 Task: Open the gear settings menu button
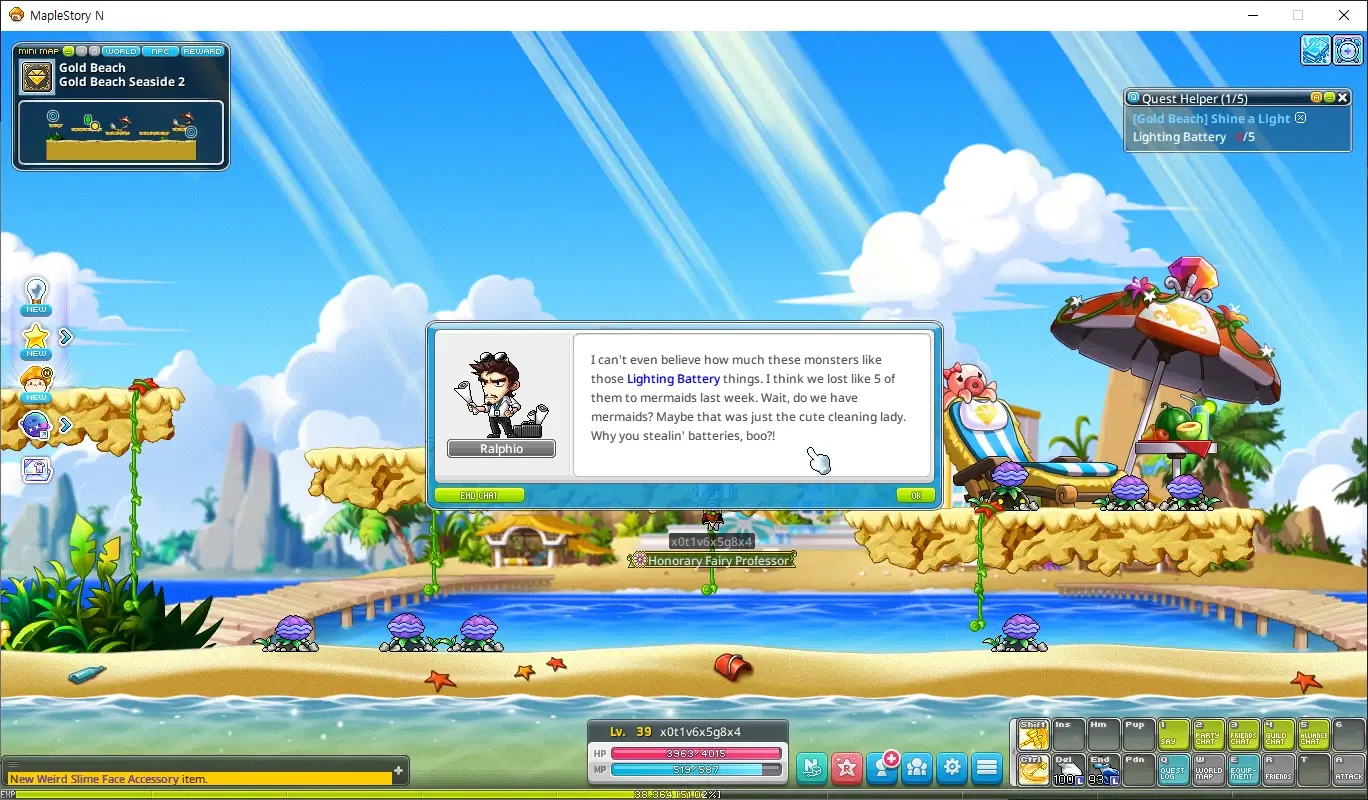pos(952,767)
